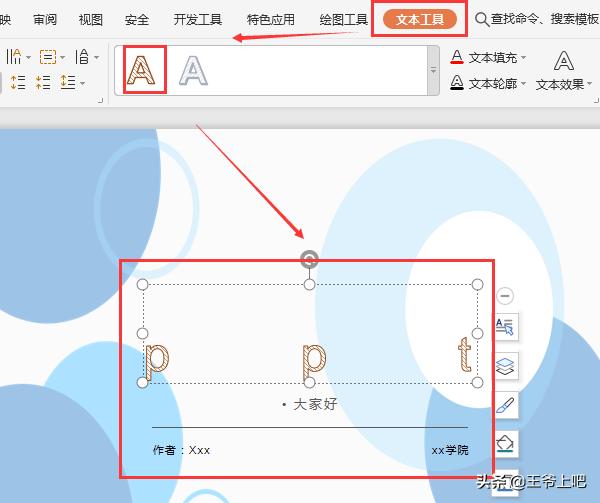Click the line spacing icon
Screen dimensions: 600x503
click(68, 82)
